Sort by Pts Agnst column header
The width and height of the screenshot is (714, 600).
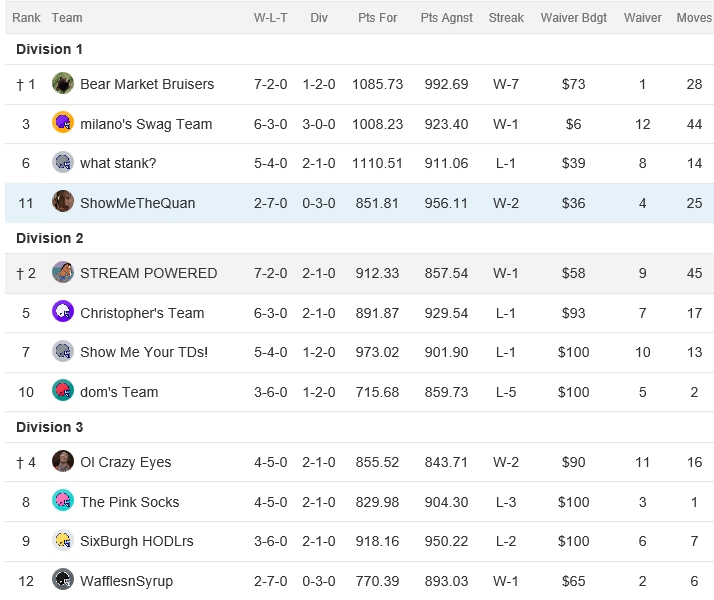point(447,18)
